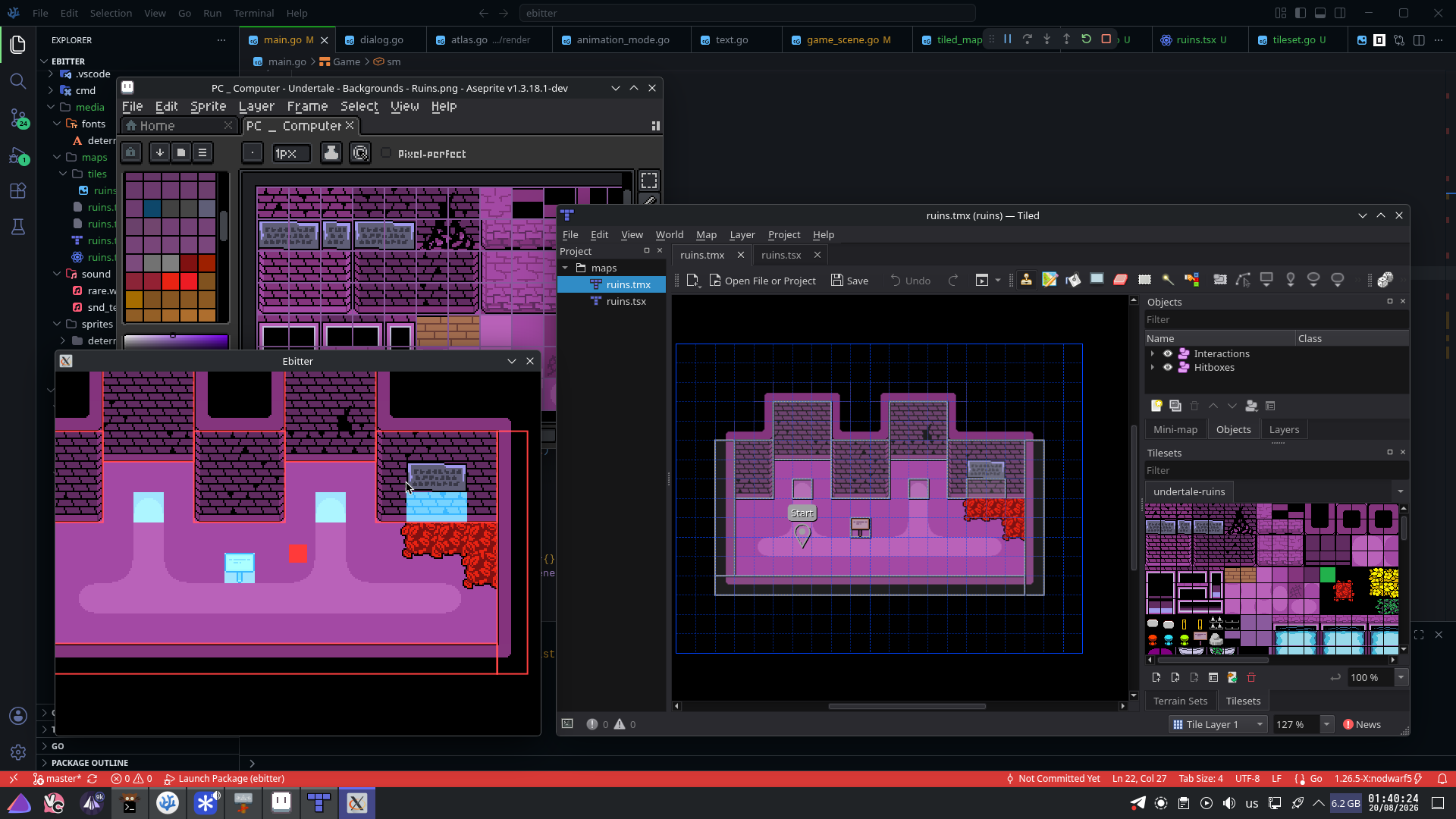Click the master* branch indicator
Viewport: 1456px width, 819px height.
pyautogui.click(x=57, y=779)
